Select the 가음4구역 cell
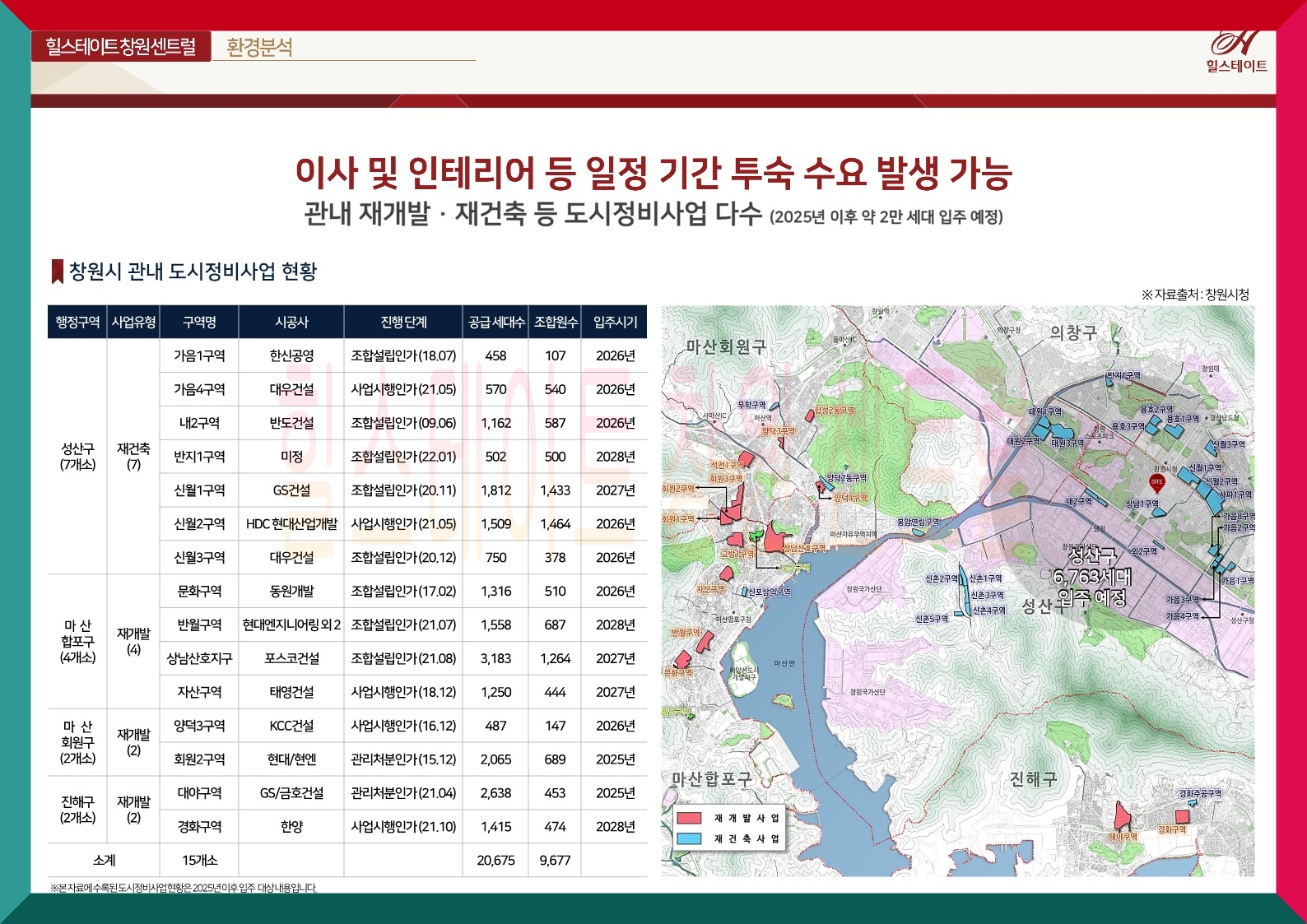This screenshot has height=924, width=1307. pyautogui.click(x=199, y=389)
